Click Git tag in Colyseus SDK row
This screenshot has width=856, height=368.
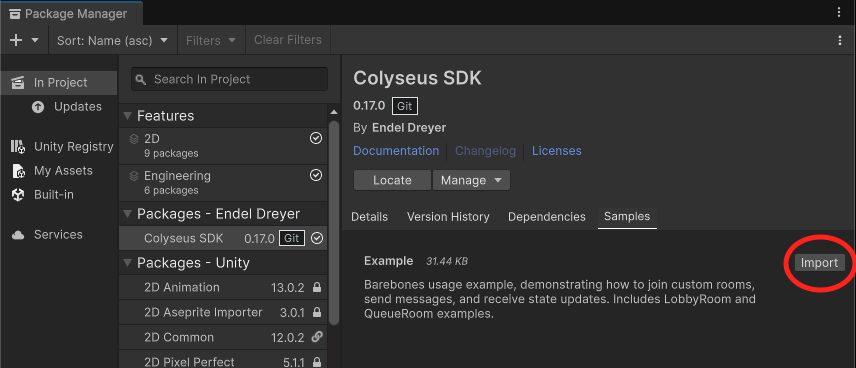tap(292, 239)
